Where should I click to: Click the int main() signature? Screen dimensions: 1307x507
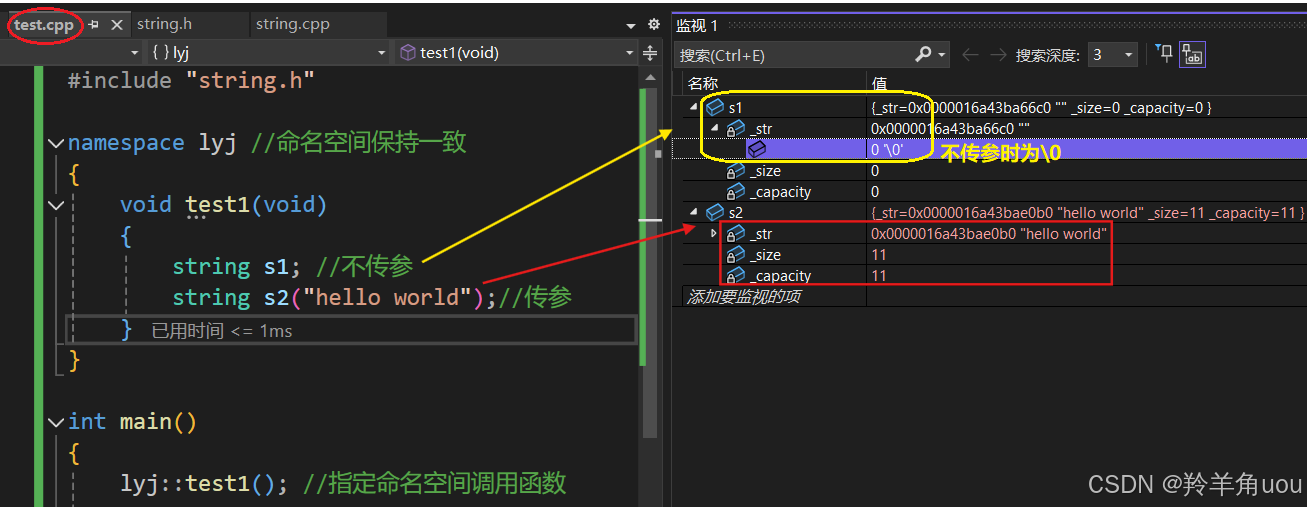coord(132,422)
